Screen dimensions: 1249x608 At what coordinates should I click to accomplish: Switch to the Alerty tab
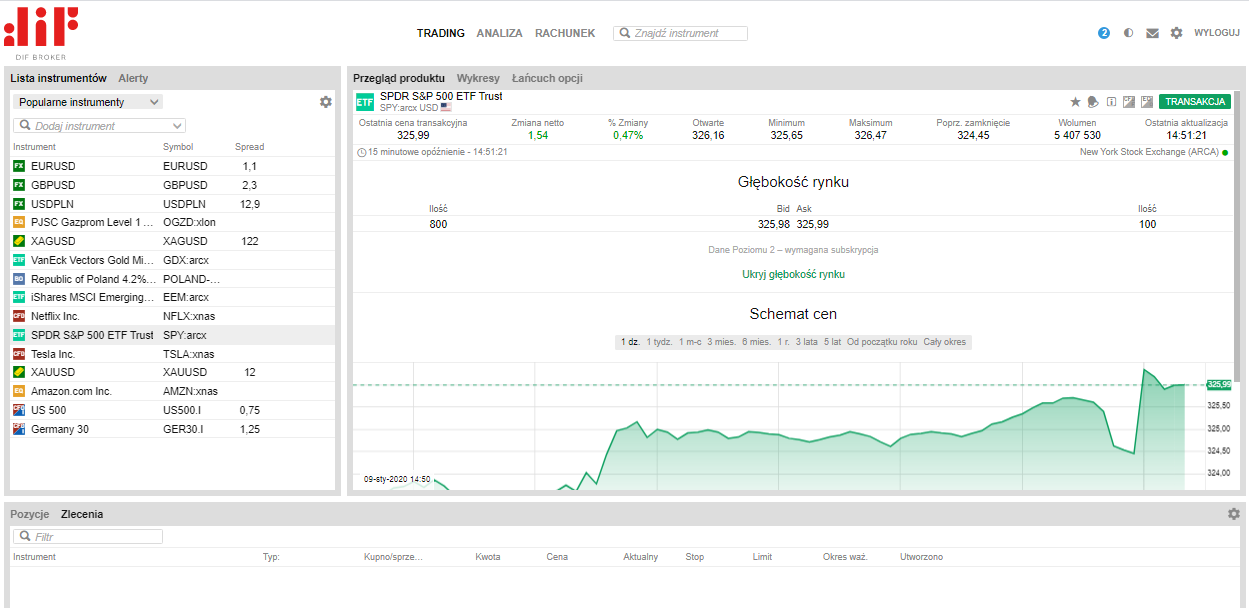[x=133, y=78]
